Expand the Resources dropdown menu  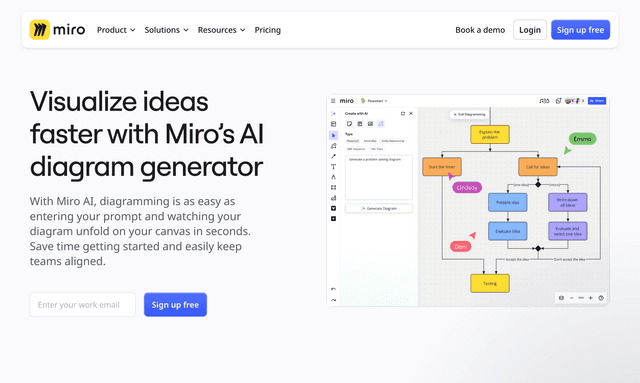(x=222, y=30)
